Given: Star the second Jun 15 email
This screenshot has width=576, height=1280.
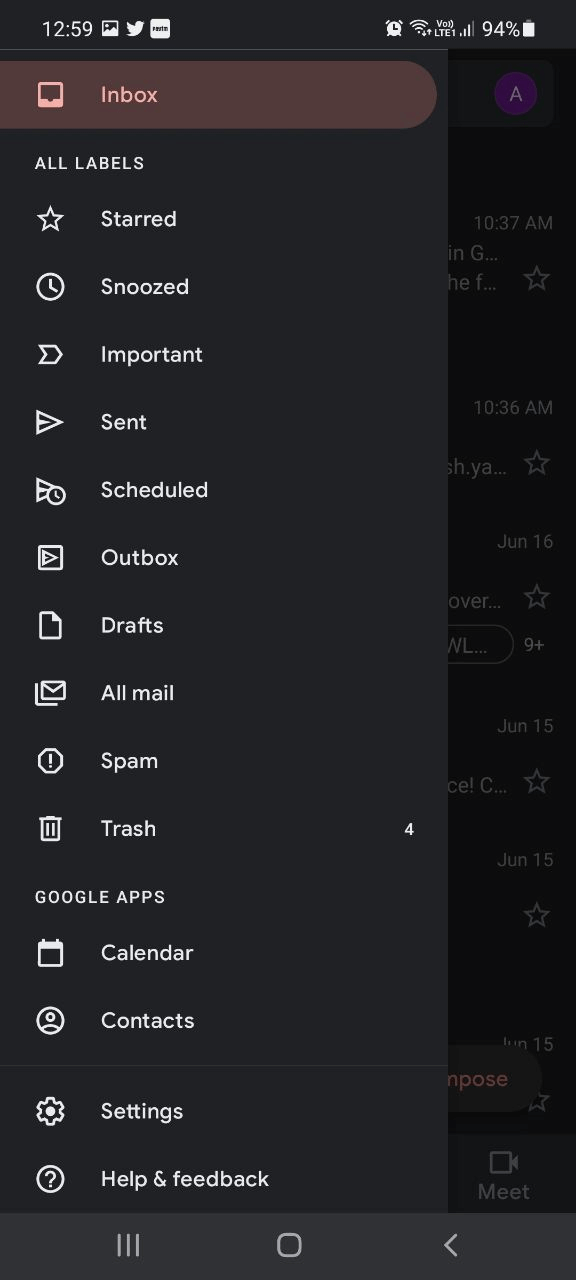Looking at the screenshot, I should [x=537, y=915].
